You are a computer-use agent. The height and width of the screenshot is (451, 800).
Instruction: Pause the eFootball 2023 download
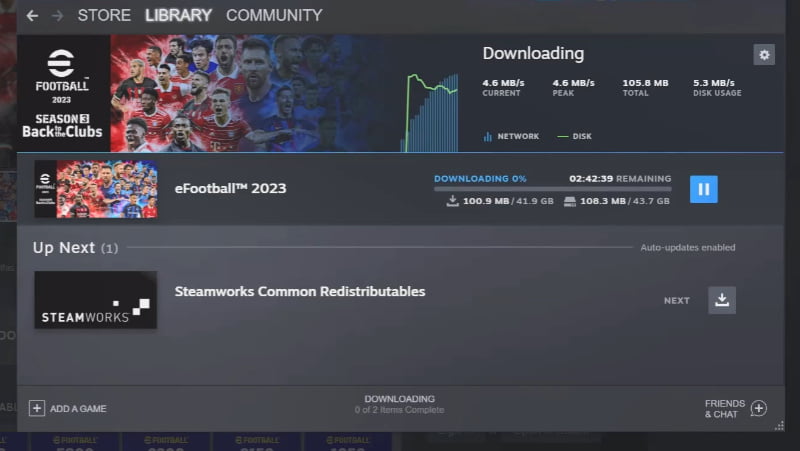704,189
